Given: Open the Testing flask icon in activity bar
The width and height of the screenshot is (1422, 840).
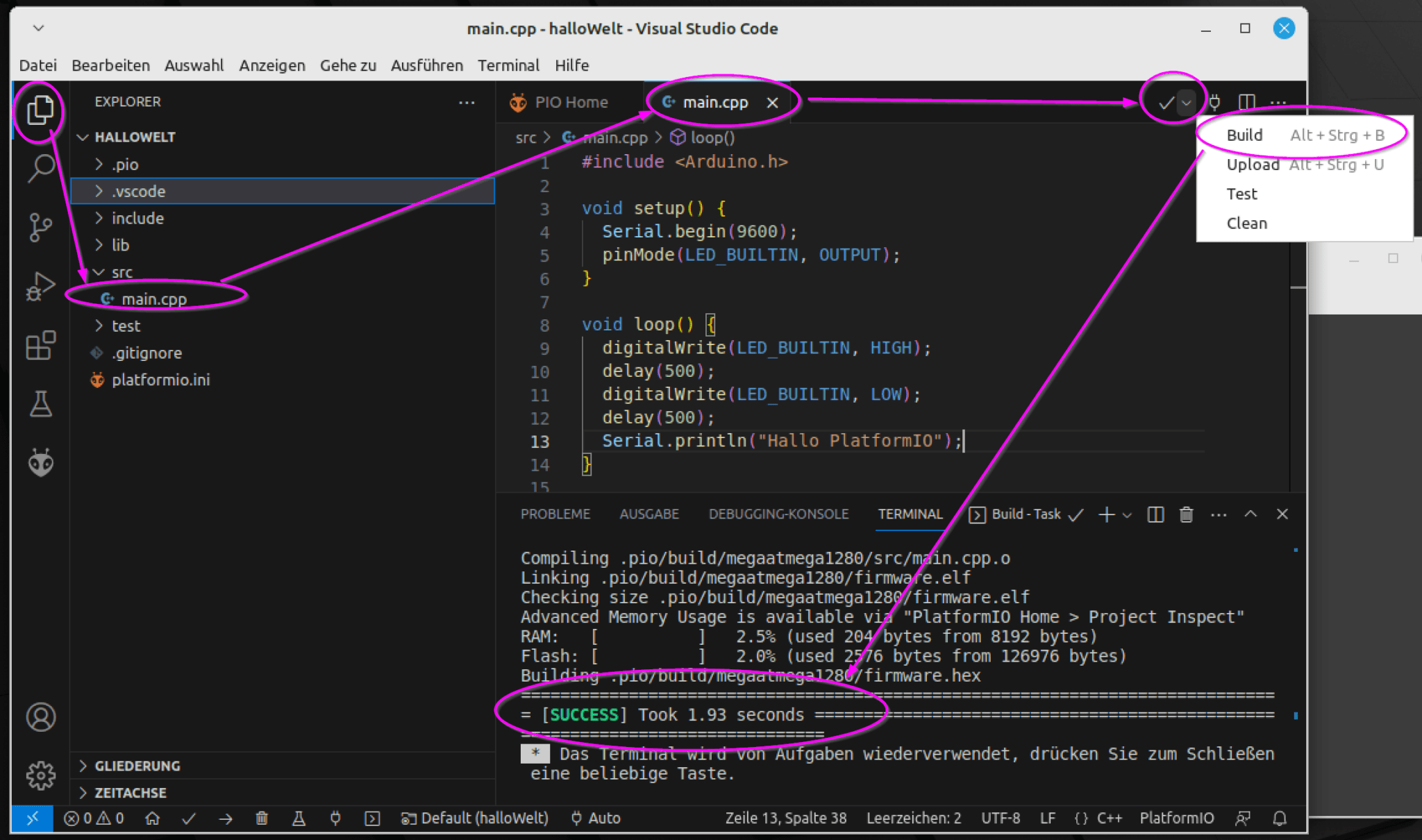Looking at the screenshot, I should click(x=40, y=404).
